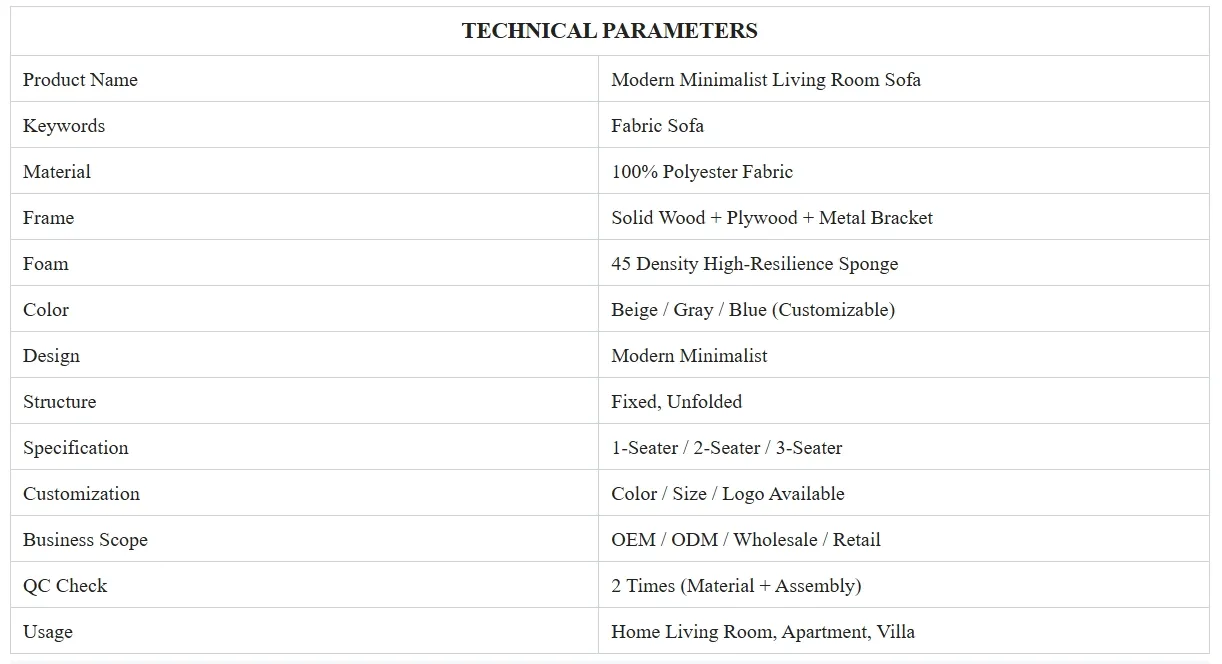This screenshot has width=1222, height=664.
Task: Click OEM / ODM / Wholesale / Retail value
Action: [x=745, y=540]
